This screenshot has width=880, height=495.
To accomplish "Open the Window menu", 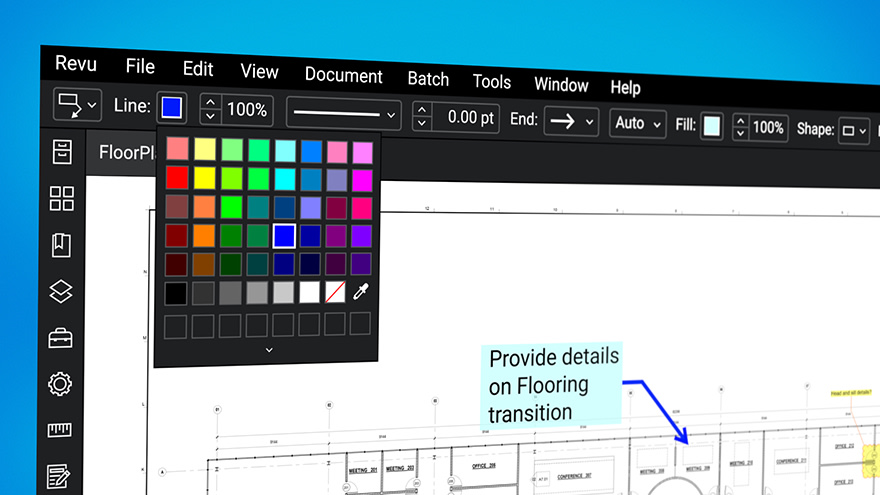I will click(561, 85).
